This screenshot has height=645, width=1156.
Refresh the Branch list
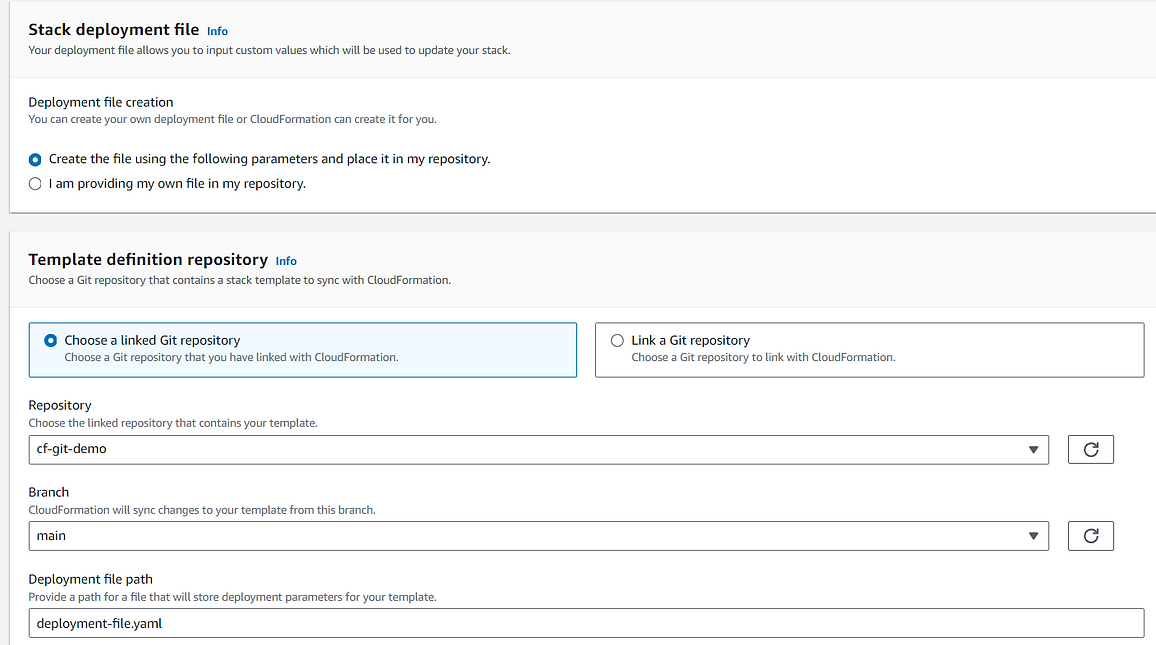point(1090,536)
